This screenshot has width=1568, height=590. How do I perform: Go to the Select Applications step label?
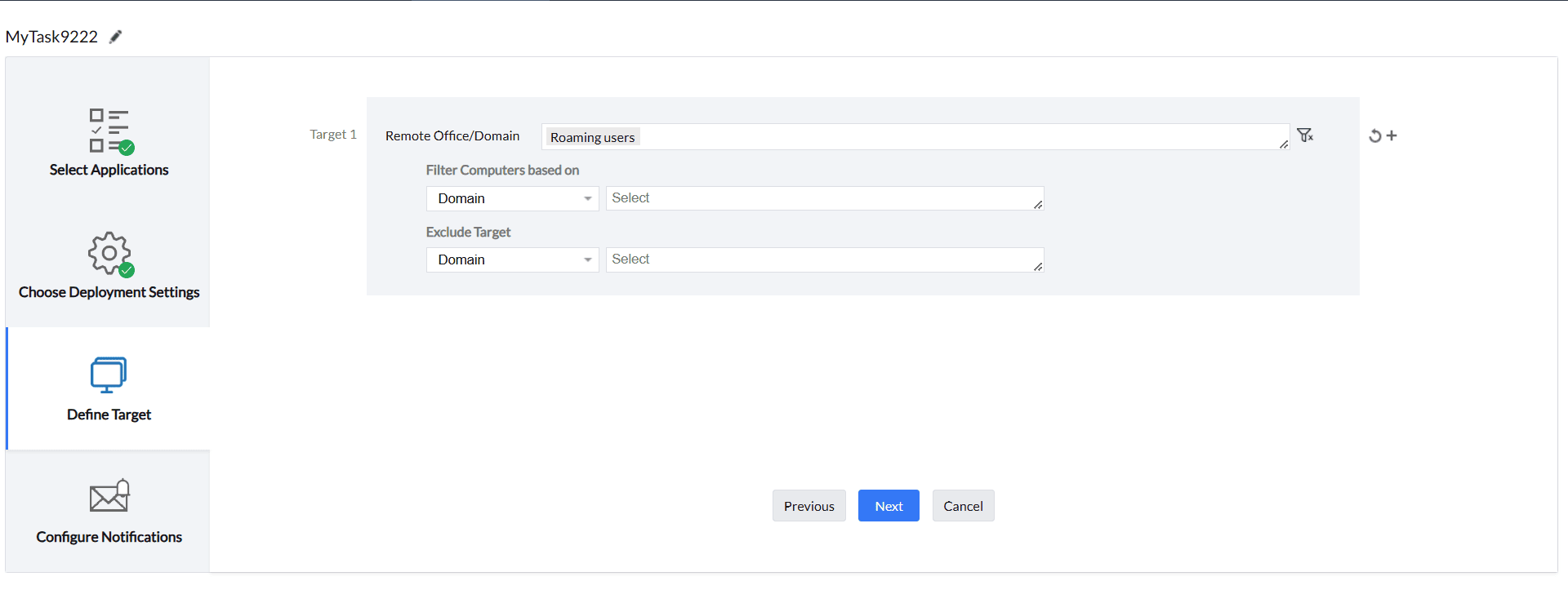pyautogui.click(x=109, y=170)
